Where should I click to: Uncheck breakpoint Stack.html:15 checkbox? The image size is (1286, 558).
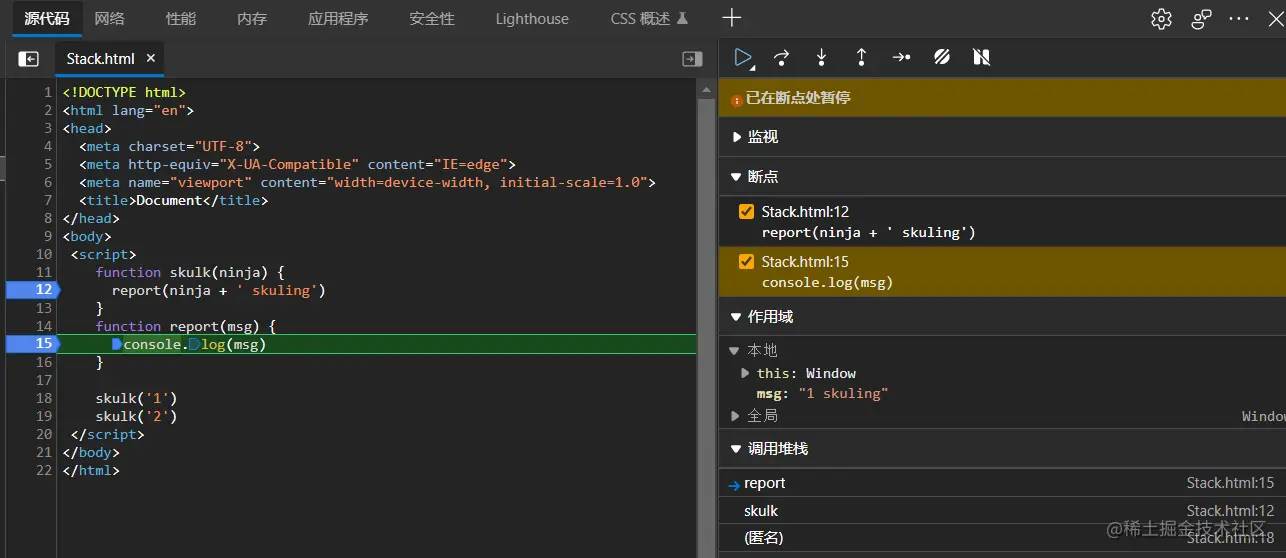tap(746, 261)
